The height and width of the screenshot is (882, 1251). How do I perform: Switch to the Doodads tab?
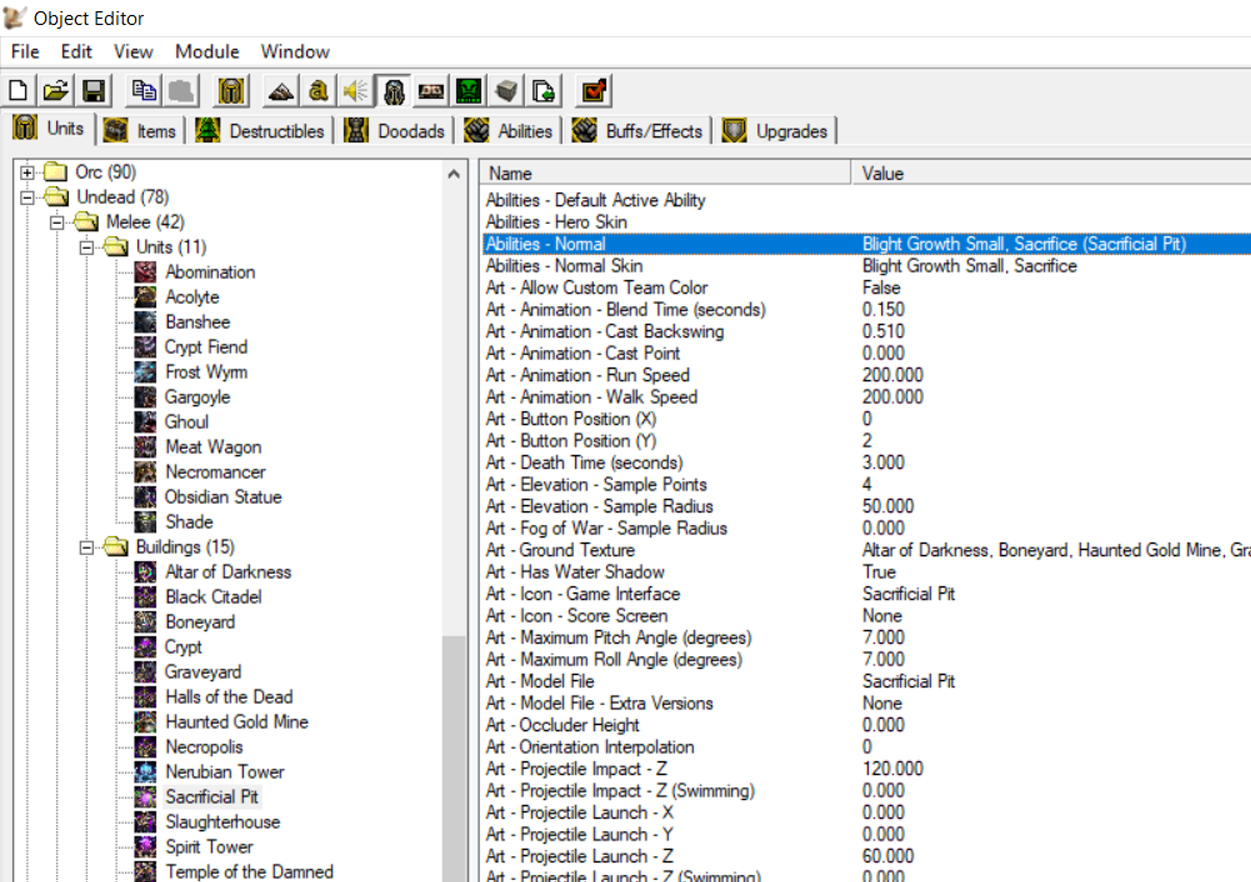pos(395,131)
